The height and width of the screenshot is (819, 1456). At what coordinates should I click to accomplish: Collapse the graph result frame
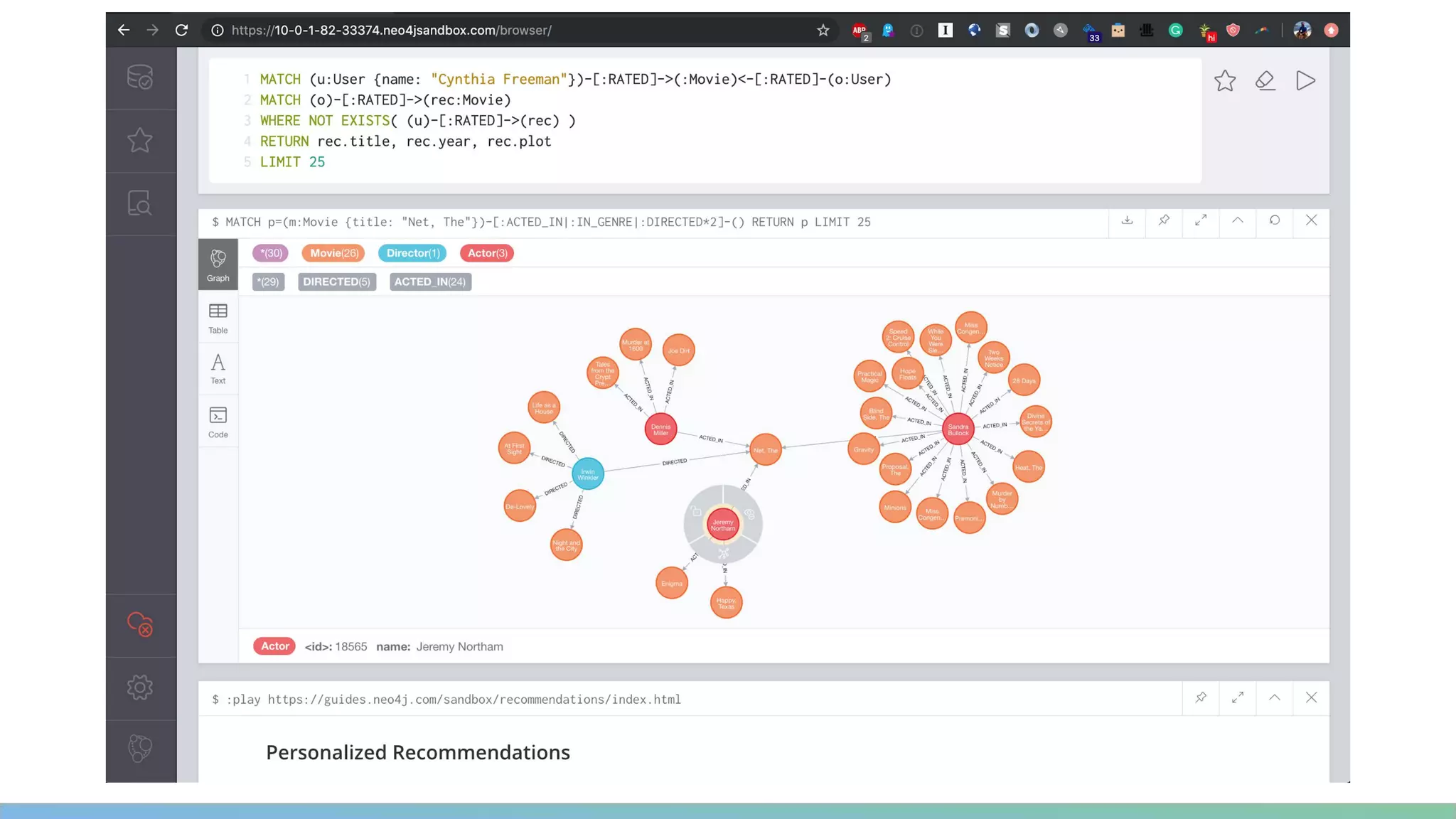click(1238, 220)
